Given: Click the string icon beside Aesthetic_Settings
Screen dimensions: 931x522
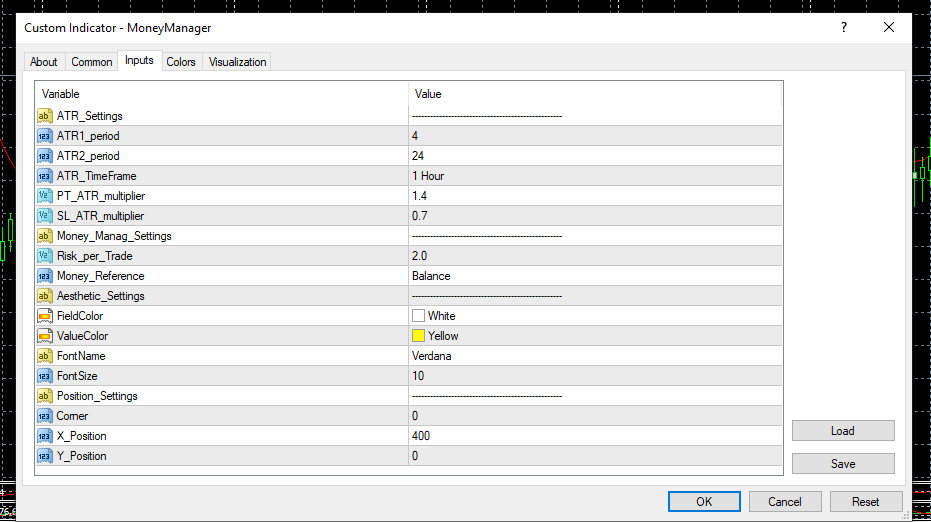Looking at the screenshot, I should [45, 296].
